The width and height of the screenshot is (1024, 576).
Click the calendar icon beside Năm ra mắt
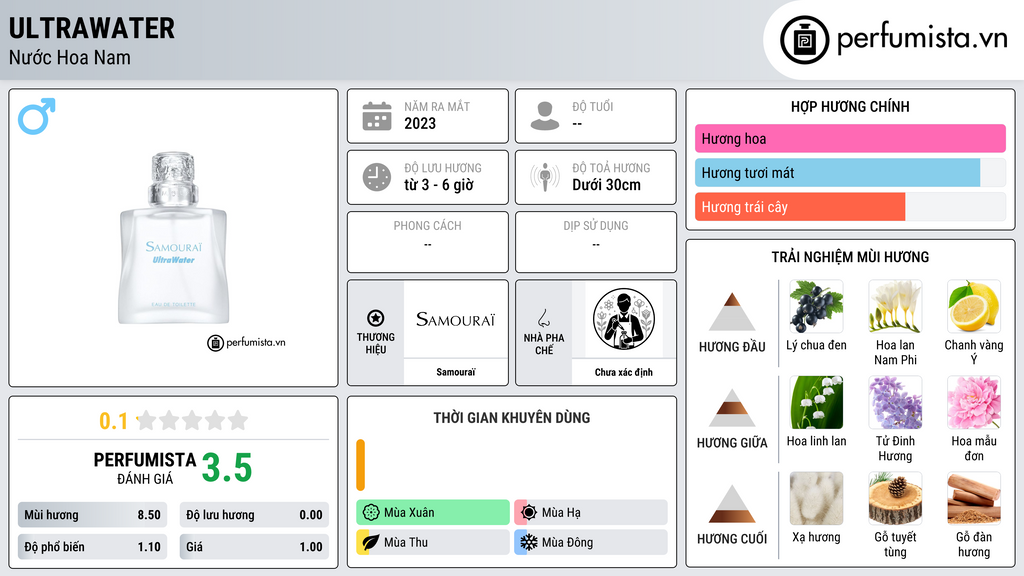(377, 116)
